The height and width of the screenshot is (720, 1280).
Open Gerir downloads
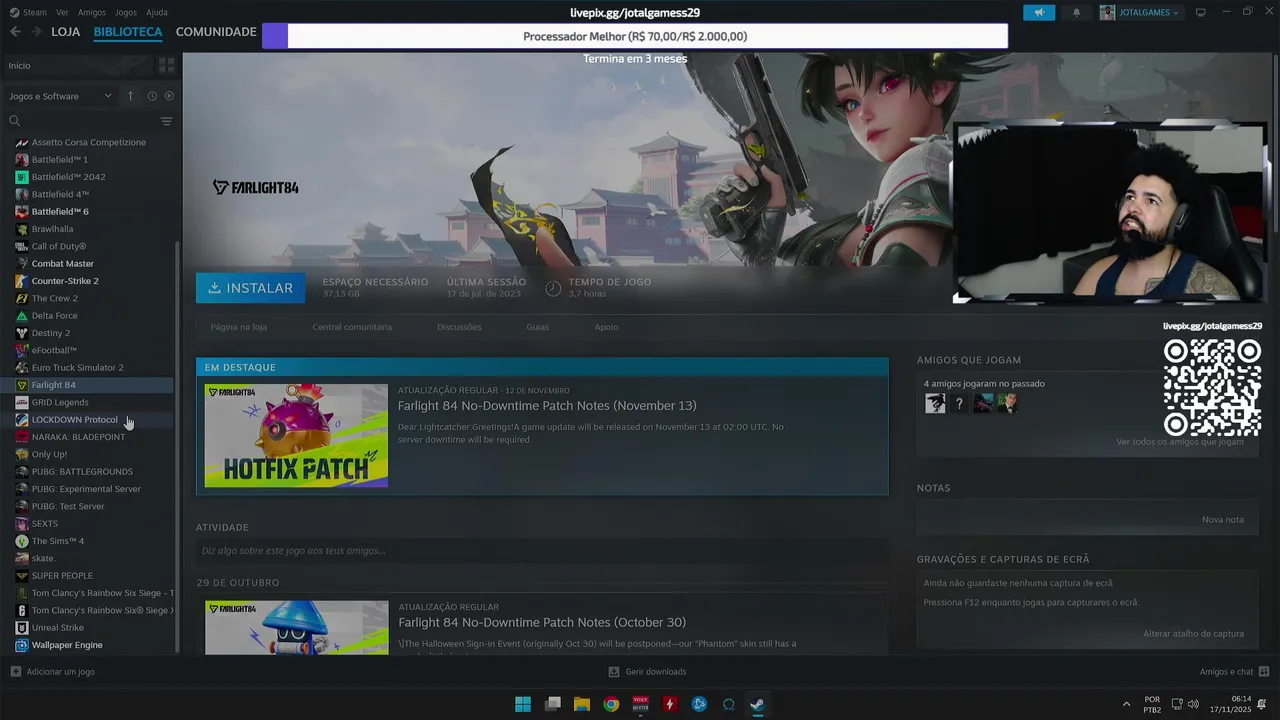(647, 672)
